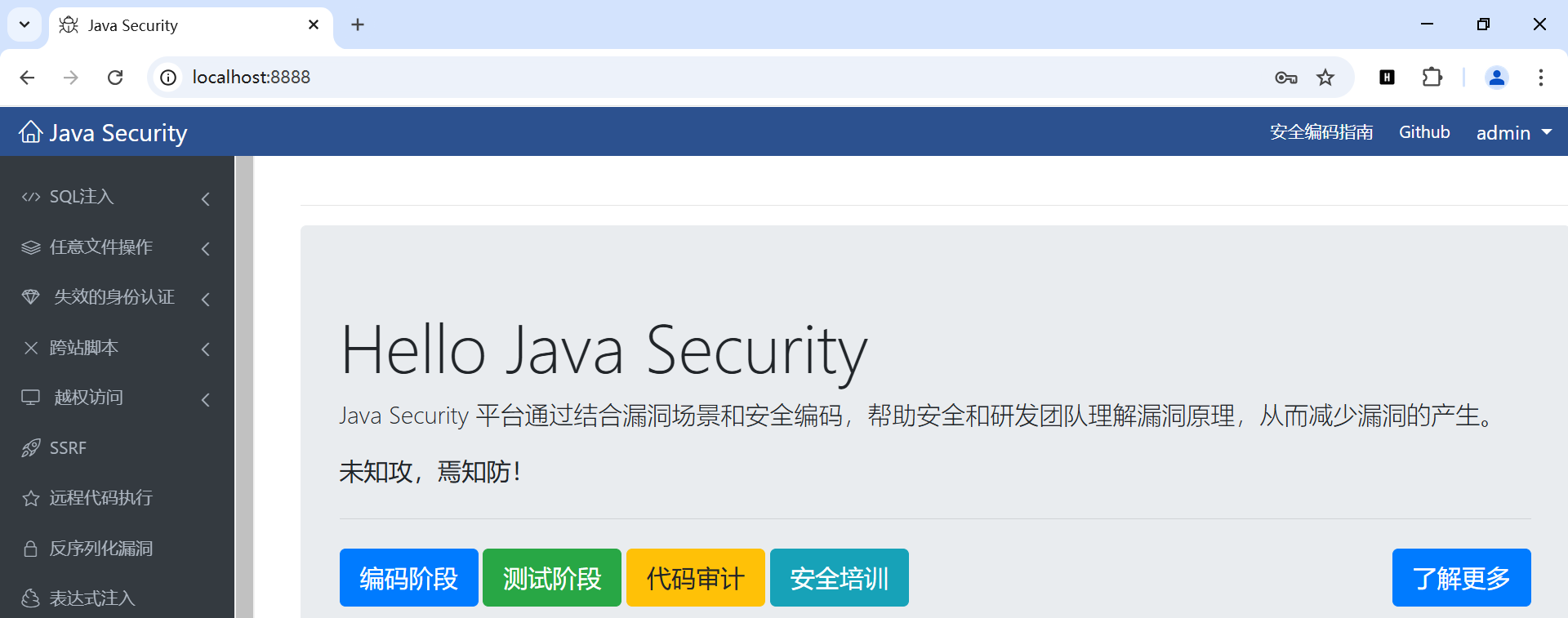Expand the 越权访问 menu chevron
The height and width of the screenshot is (618, 1568).
pos(206,399)
